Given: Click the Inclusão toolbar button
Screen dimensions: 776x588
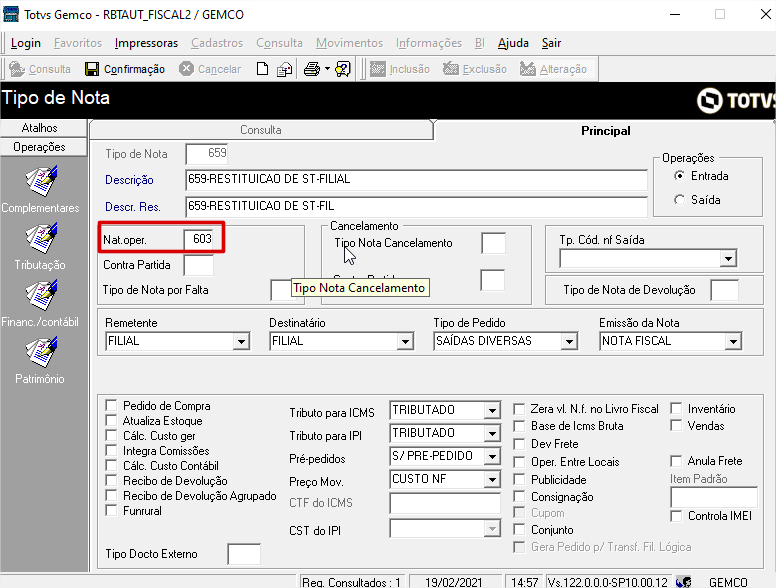Looking at the screenshot, I should coord(400,69).
